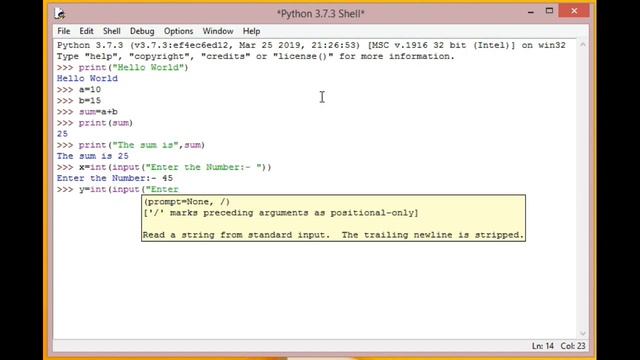The width and height of the screenshot is (640, 360).
Task: Open the Shell menu
Action: click(111, 31)
